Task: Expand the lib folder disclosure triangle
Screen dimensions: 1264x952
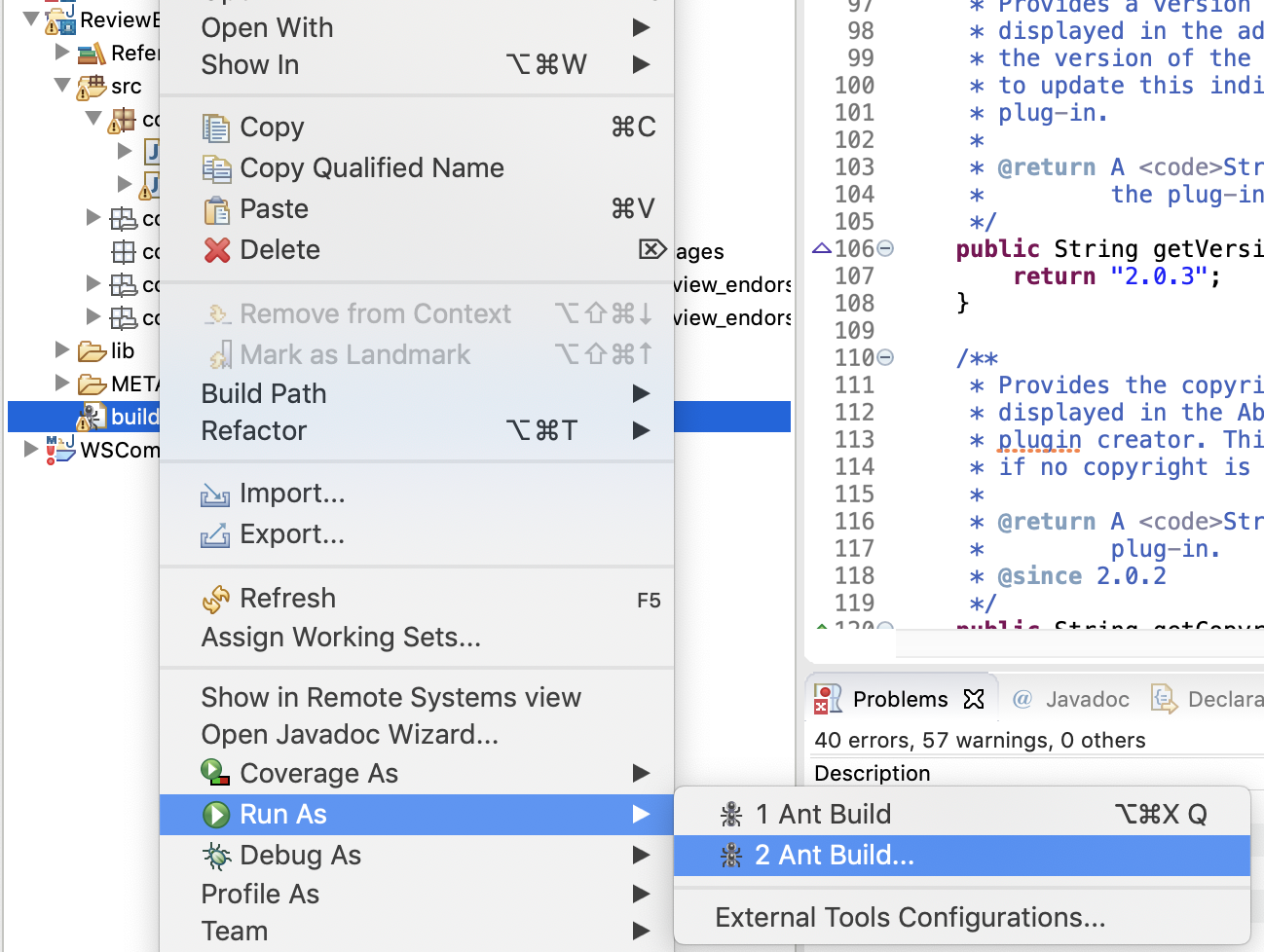Action: point(61,350)
